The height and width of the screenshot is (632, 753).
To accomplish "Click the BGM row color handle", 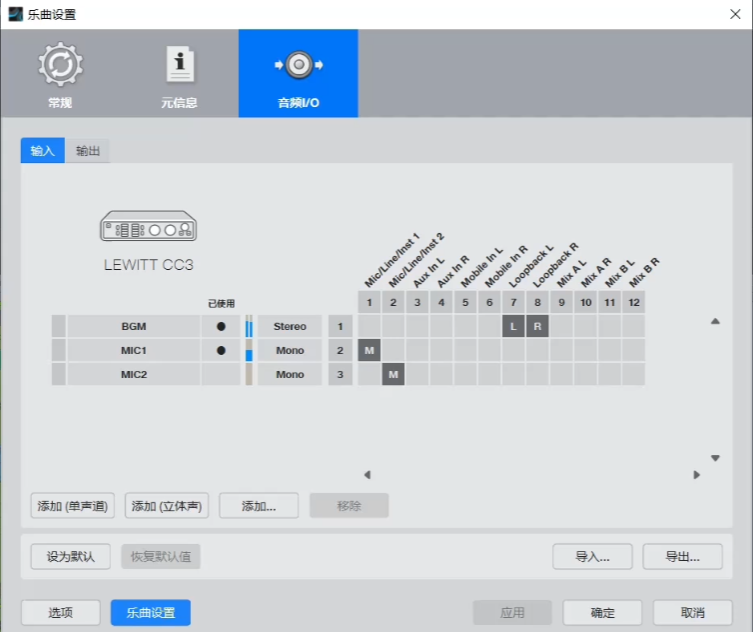I will (59, 327).
